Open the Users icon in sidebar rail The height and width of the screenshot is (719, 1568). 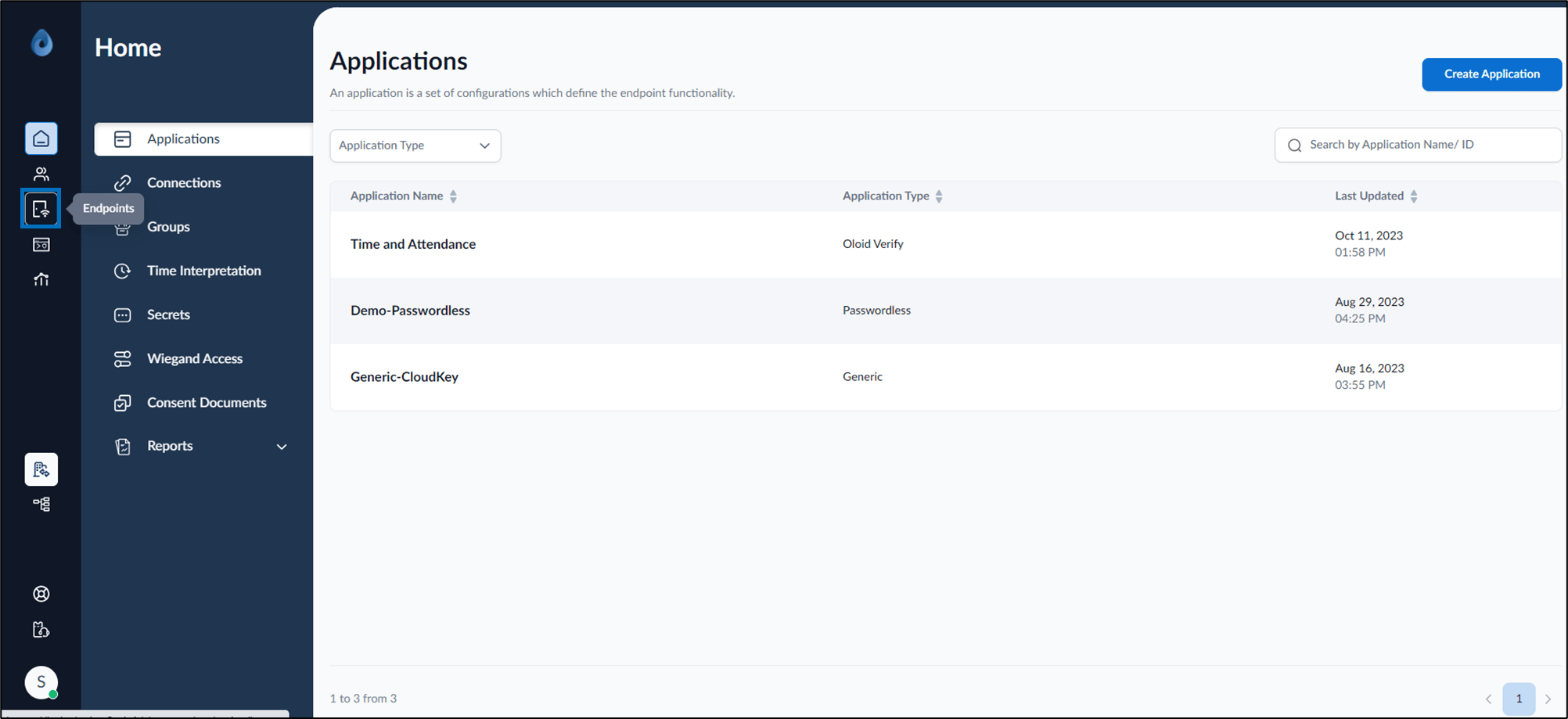click(41, 174)
